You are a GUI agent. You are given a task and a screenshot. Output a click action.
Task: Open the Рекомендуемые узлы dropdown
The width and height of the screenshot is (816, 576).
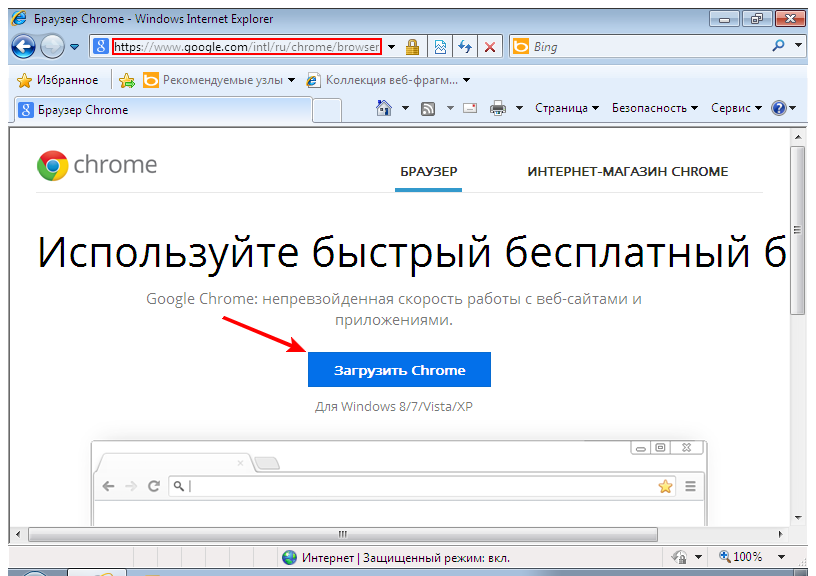219,80
